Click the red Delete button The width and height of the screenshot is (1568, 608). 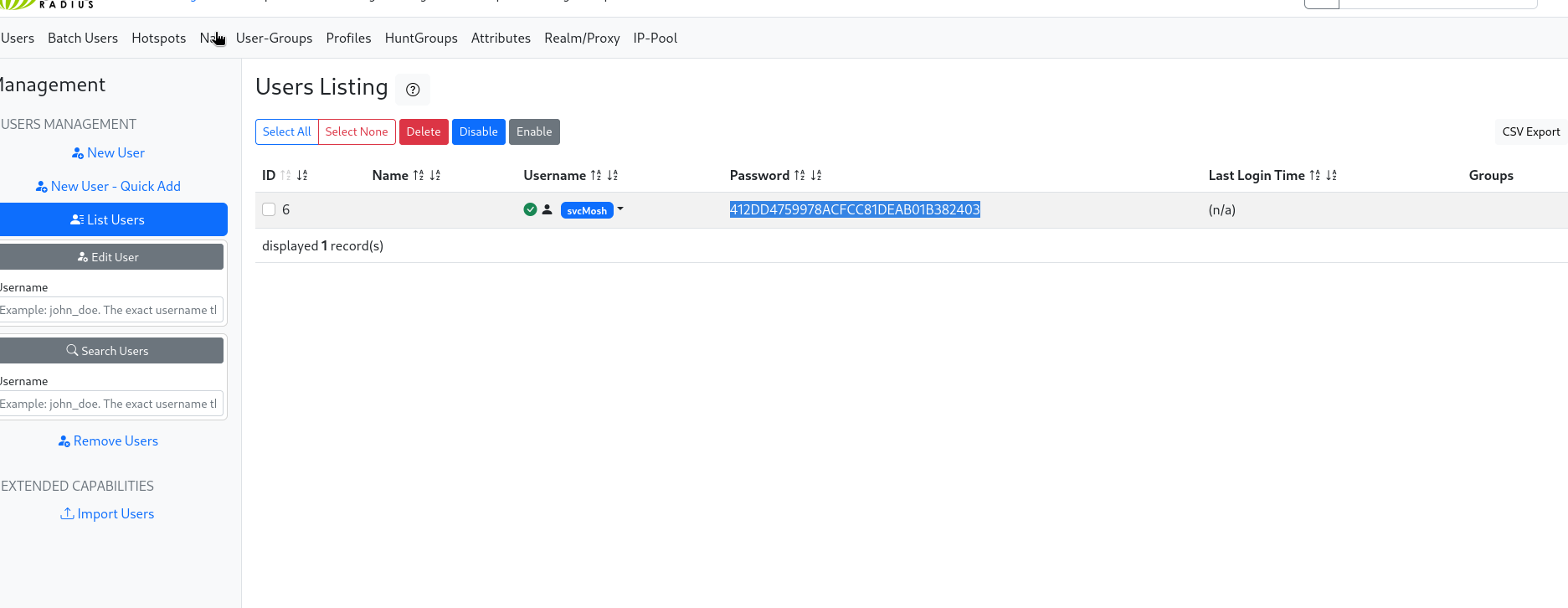[x=424, y=131]
